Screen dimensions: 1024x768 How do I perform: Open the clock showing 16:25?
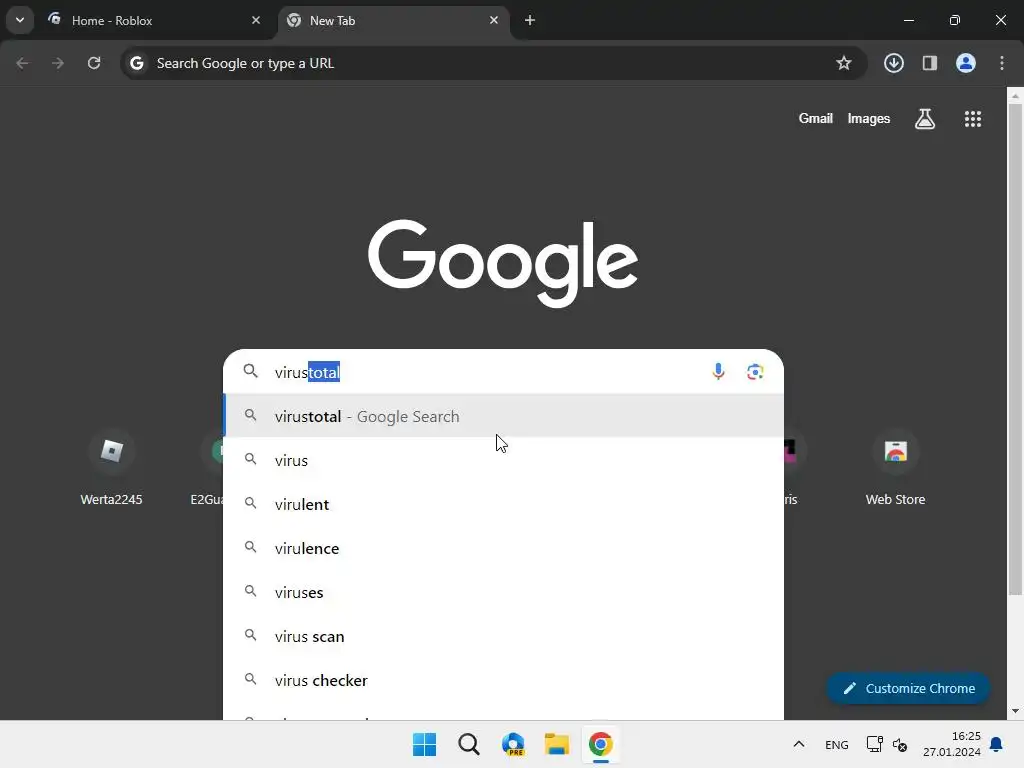(x=952, y=744)
